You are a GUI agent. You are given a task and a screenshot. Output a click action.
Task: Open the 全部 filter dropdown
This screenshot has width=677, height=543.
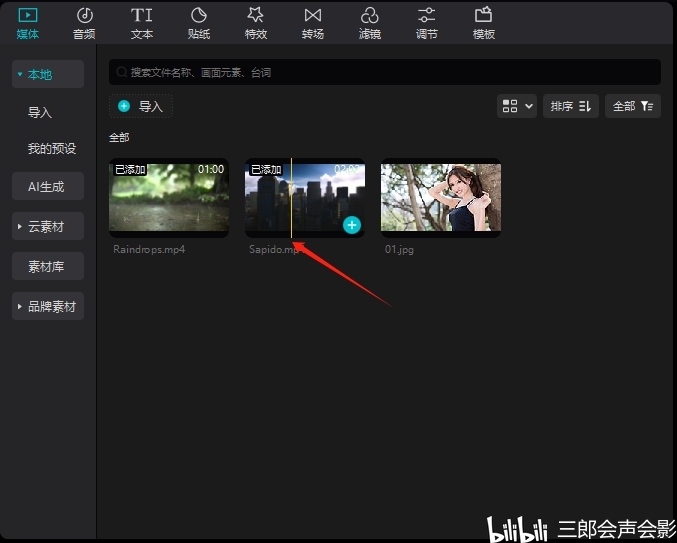pos(633,106)
